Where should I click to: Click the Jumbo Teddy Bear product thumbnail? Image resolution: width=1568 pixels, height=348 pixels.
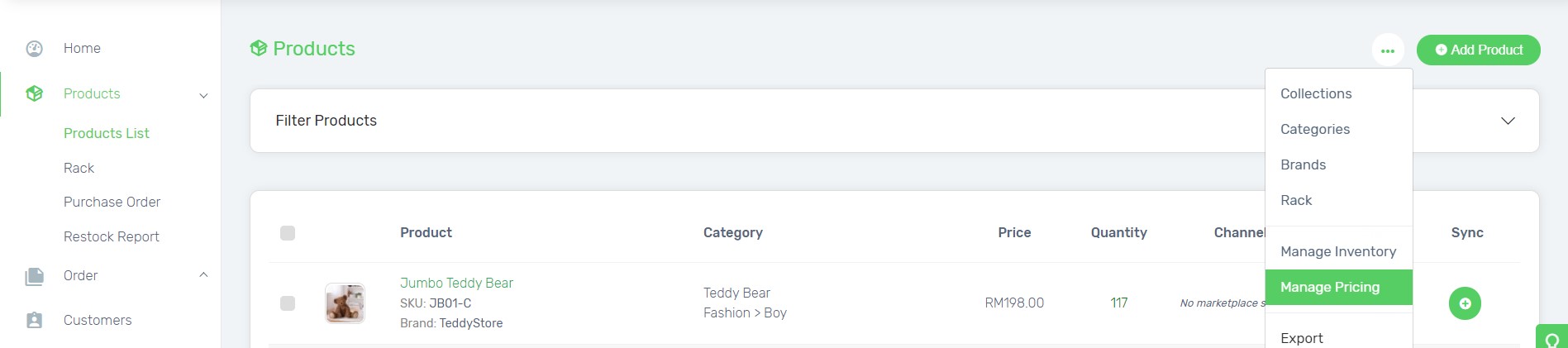point(346,303)
